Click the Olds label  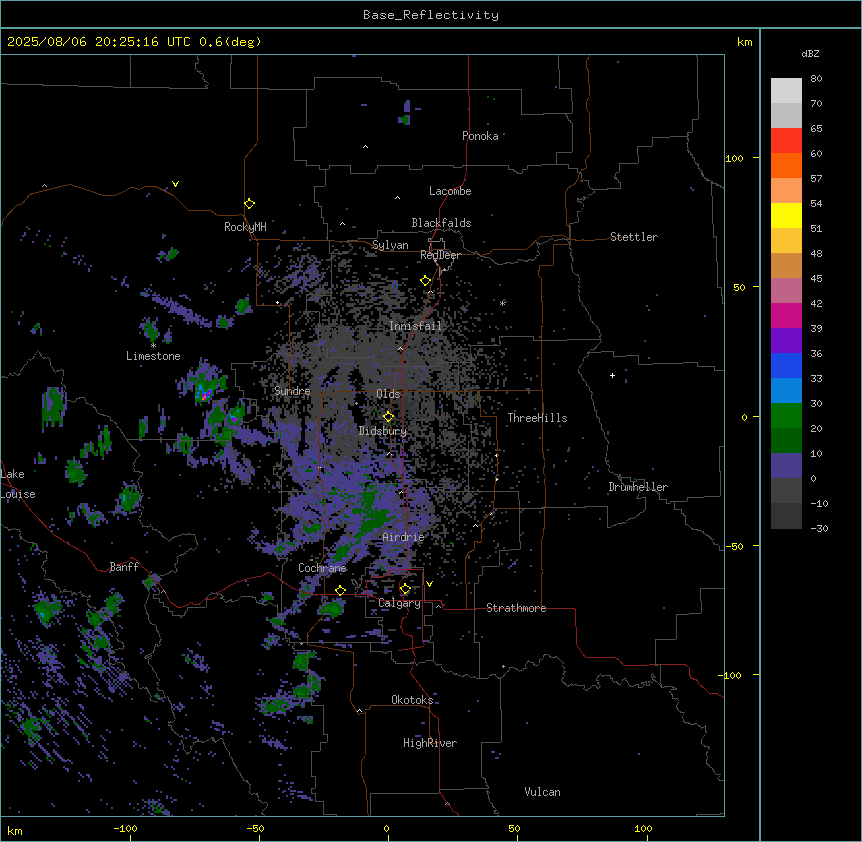click(x=388, y=394)
